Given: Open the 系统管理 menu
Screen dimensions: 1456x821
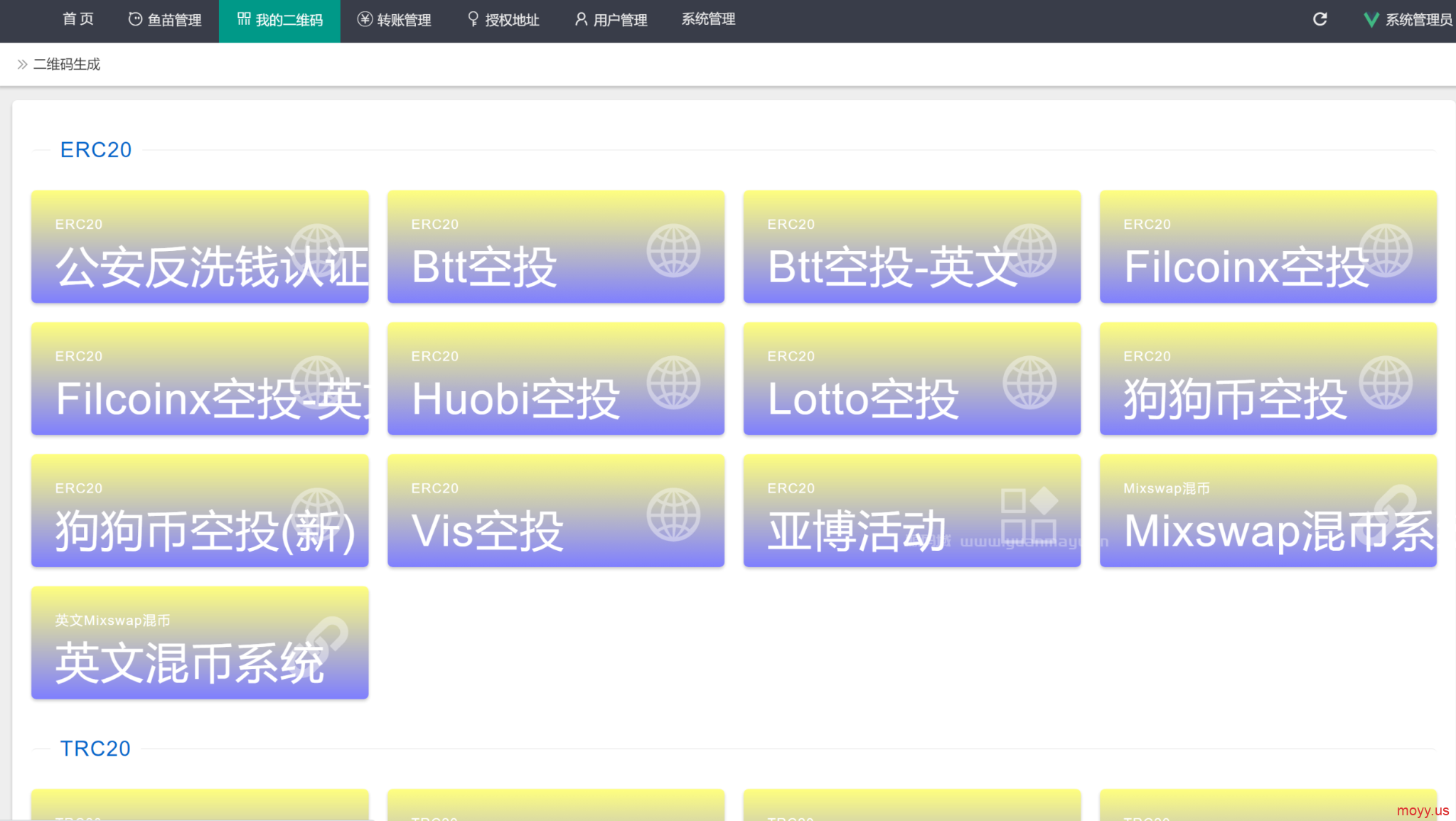Looking at the screenshot, I should (708, 19).
